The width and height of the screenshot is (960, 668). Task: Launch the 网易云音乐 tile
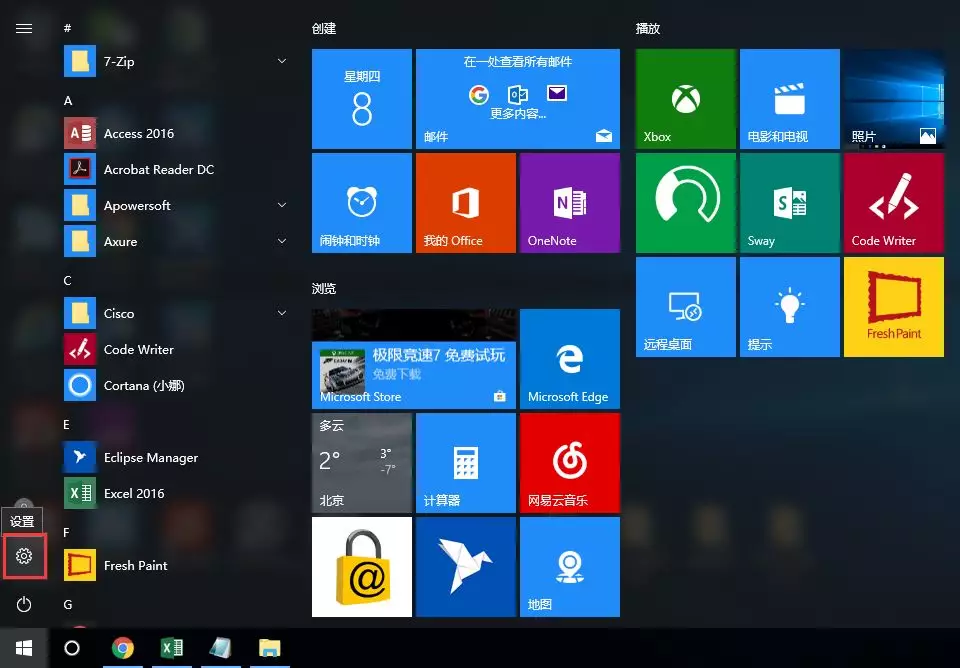pyautogui.click(x=569, y=462)
